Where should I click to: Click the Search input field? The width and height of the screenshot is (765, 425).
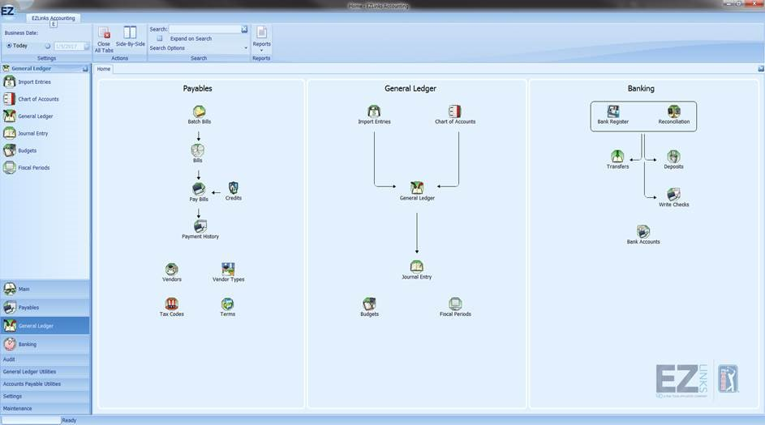click(205, 29)
